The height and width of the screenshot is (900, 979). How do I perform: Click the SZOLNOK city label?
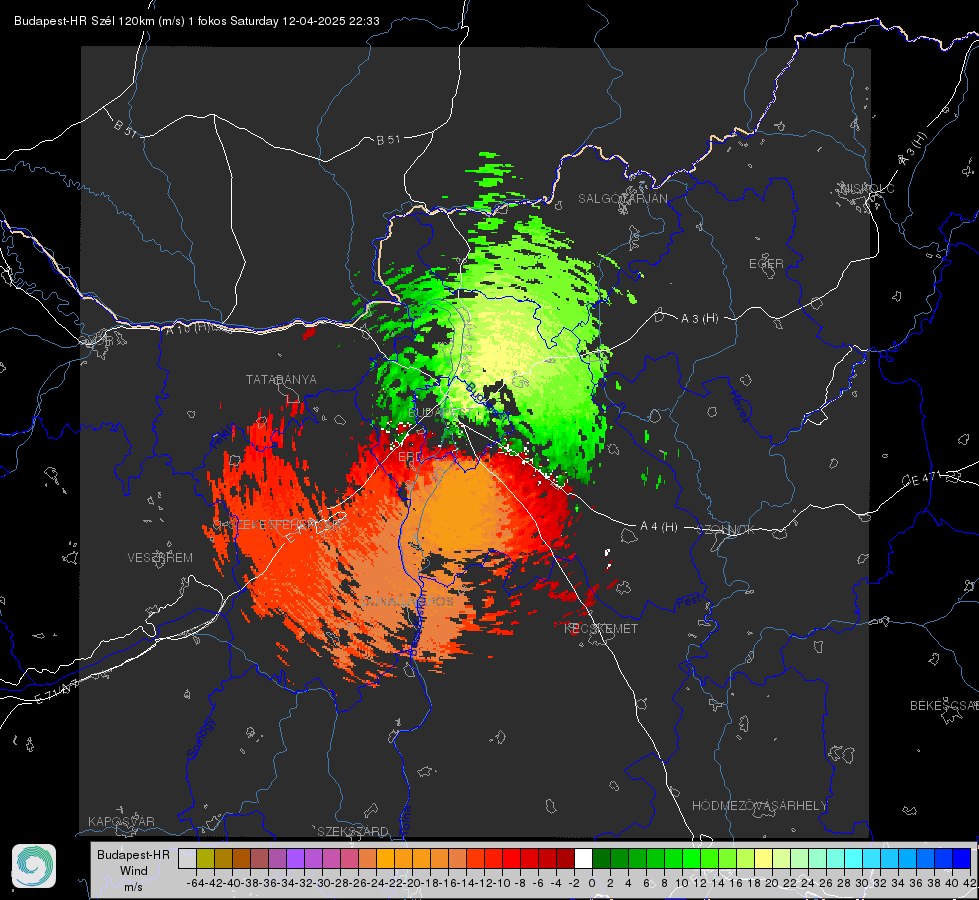[x=726, y=530]
